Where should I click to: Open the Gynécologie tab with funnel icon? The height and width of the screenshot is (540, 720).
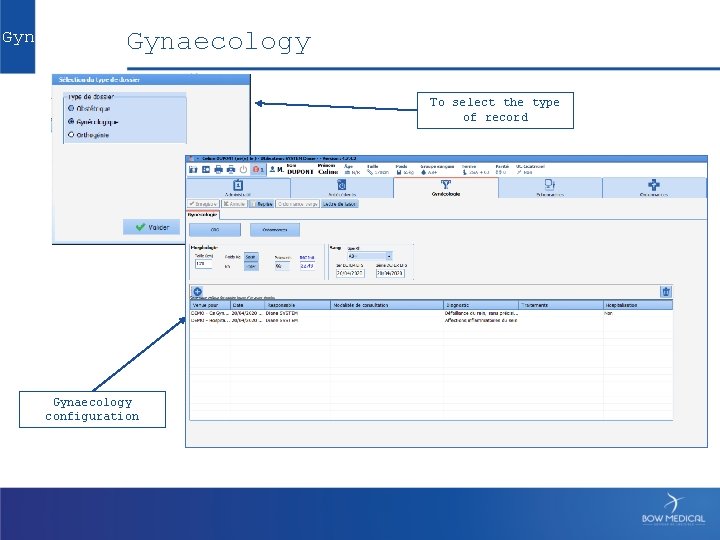tap(446, 188)
